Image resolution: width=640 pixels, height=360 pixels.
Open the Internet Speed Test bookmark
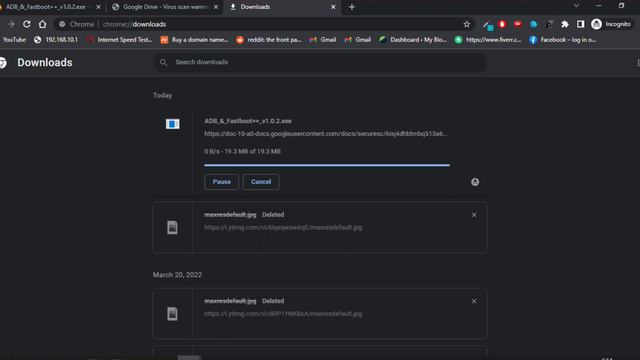(119, 40)
